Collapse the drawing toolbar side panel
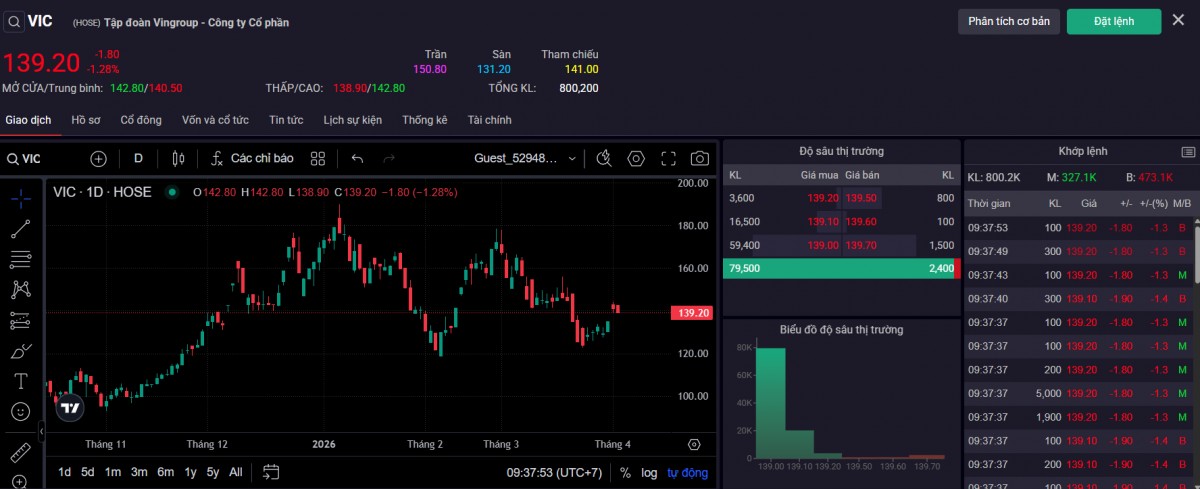 (42, 431)
